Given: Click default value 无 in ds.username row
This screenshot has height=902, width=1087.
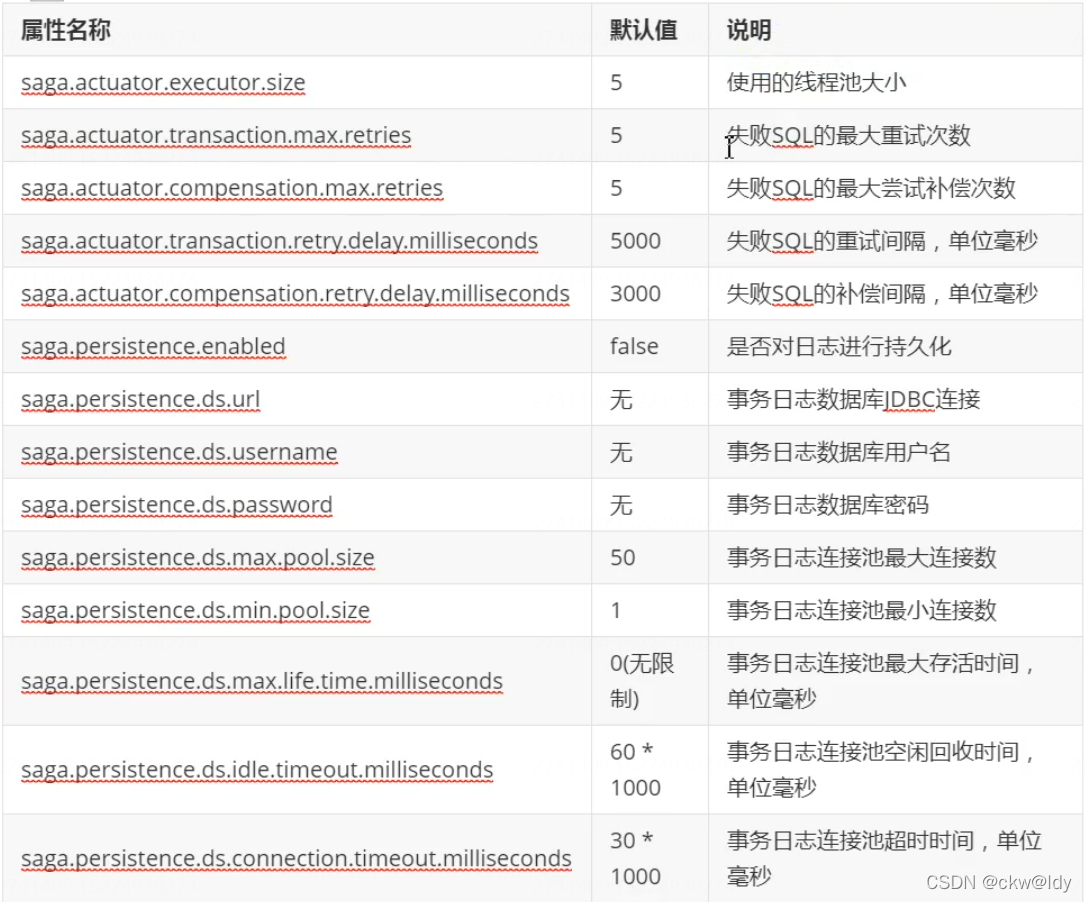Looking at the screenshot, I should (621, 452).
